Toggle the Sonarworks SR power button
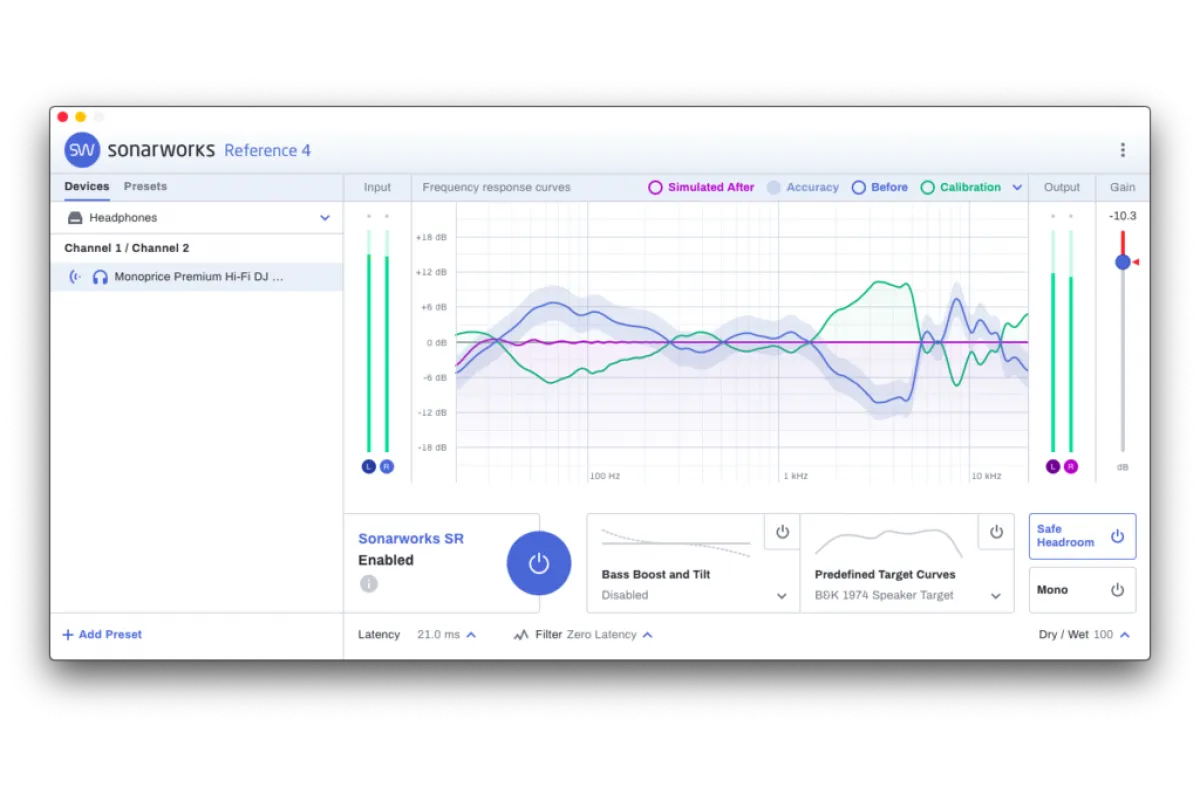1200x800 pixels. click(539, 563)
